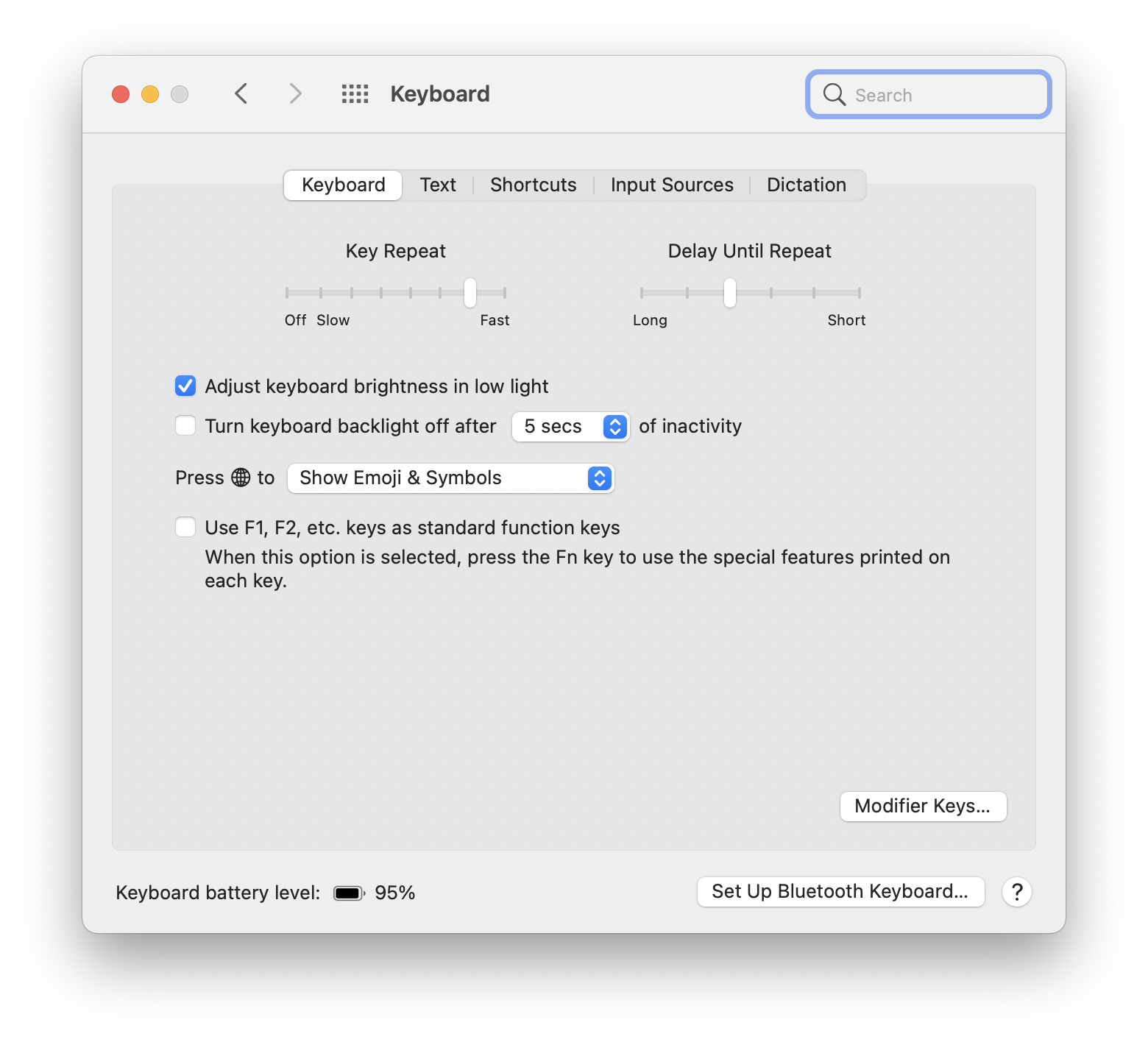Click the Short label under Delay Until Repeat

(x=846, y=321)
